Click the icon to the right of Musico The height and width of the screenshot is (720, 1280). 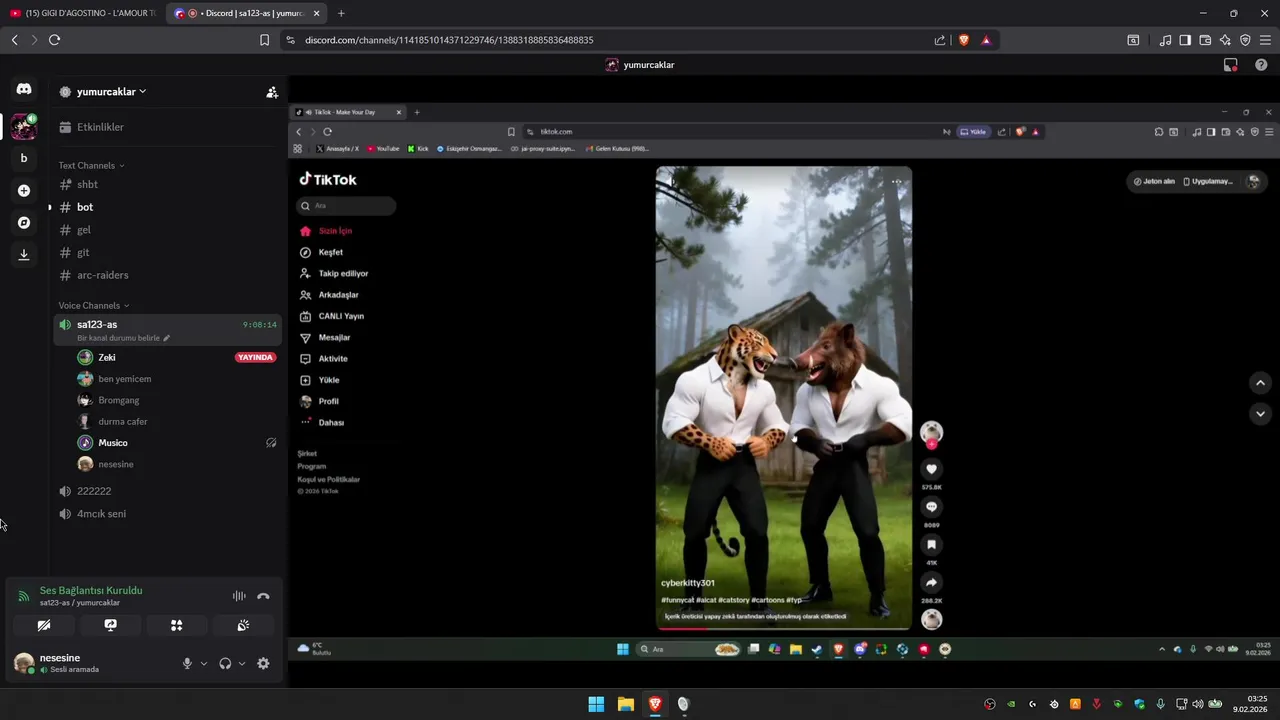tap(271, 443)
